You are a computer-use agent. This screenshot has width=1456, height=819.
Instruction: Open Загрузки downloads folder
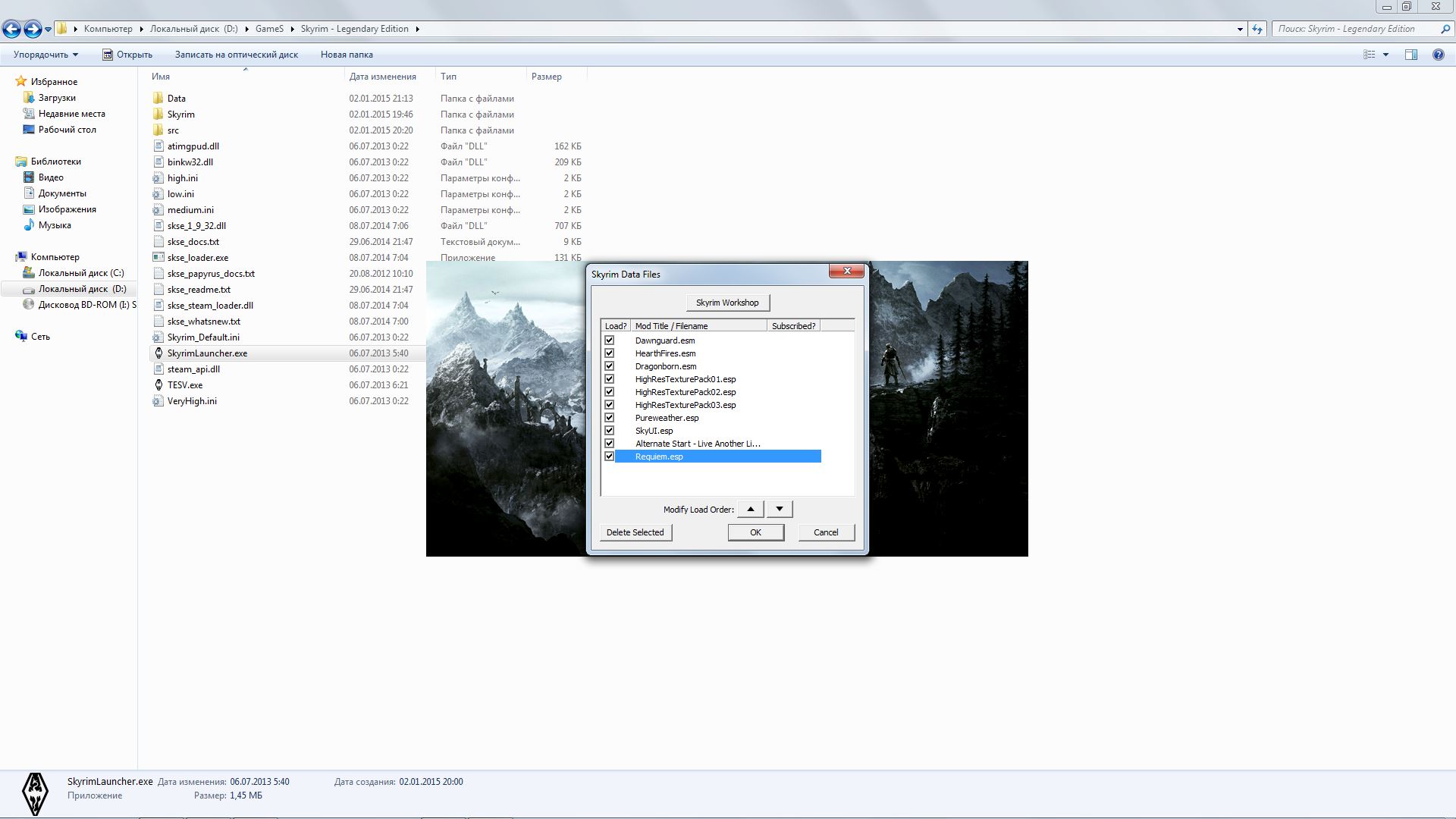[57, 98]
